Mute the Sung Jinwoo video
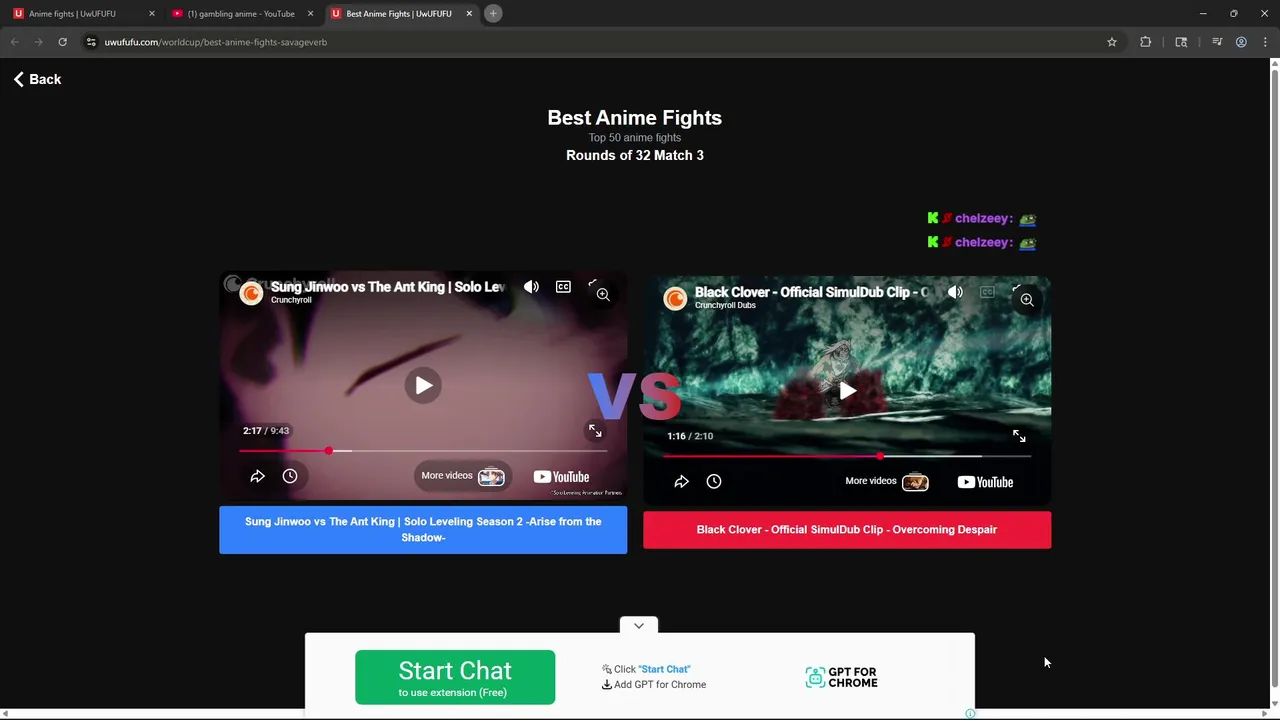The height and width of the screenshot is (720, 1280). click(x=531, y=287)
